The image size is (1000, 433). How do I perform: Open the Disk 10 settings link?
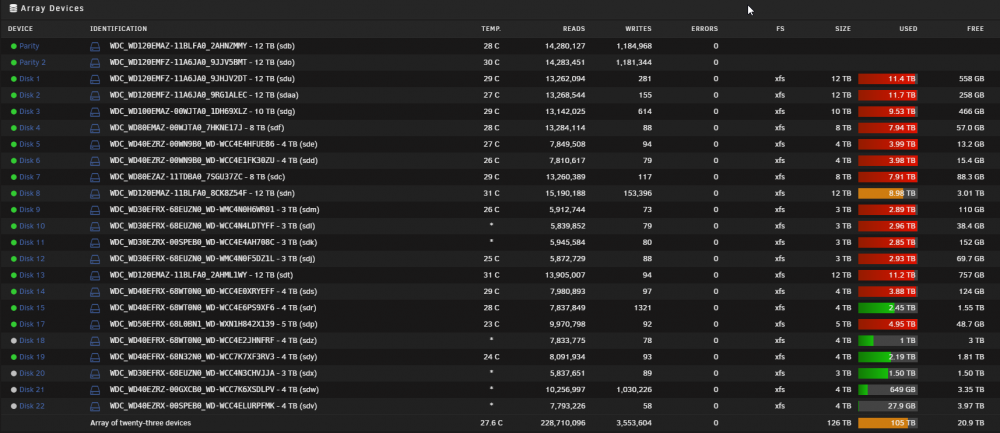click(x=32, y=226)
